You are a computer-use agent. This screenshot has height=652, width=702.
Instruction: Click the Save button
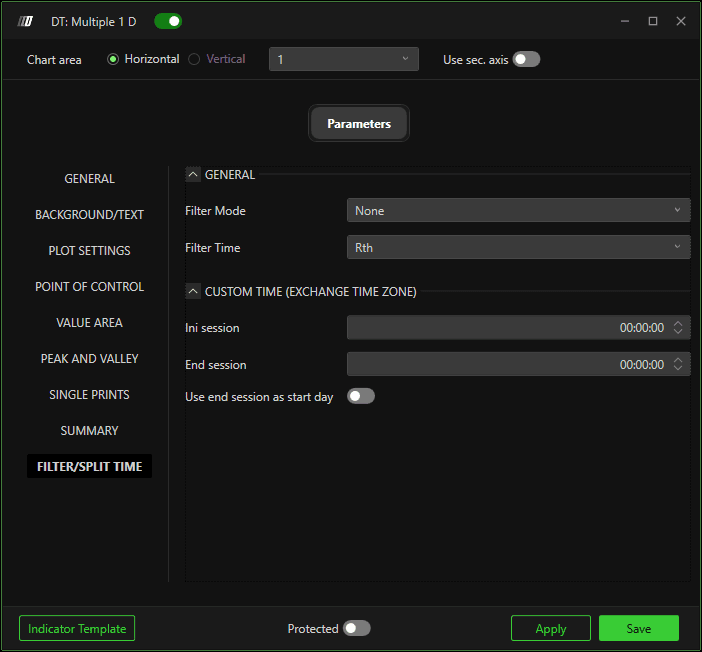tap(639, 628)
